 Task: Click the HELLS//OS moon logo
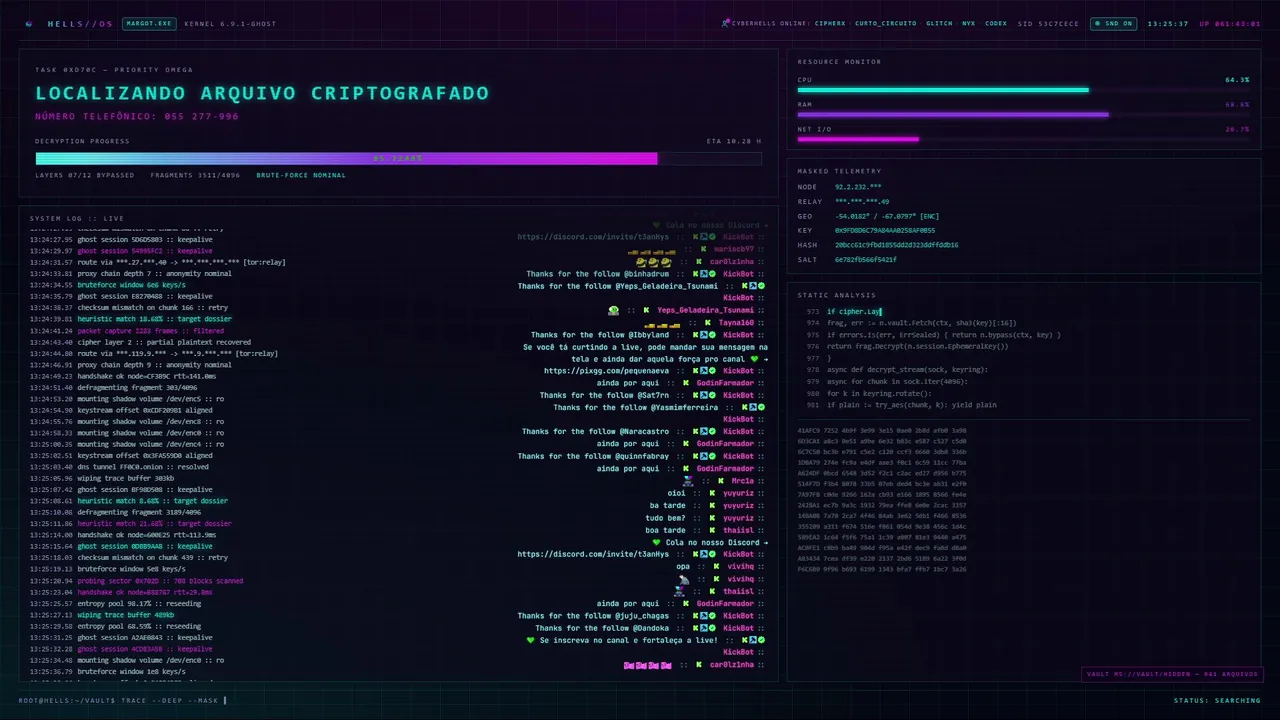28,23
